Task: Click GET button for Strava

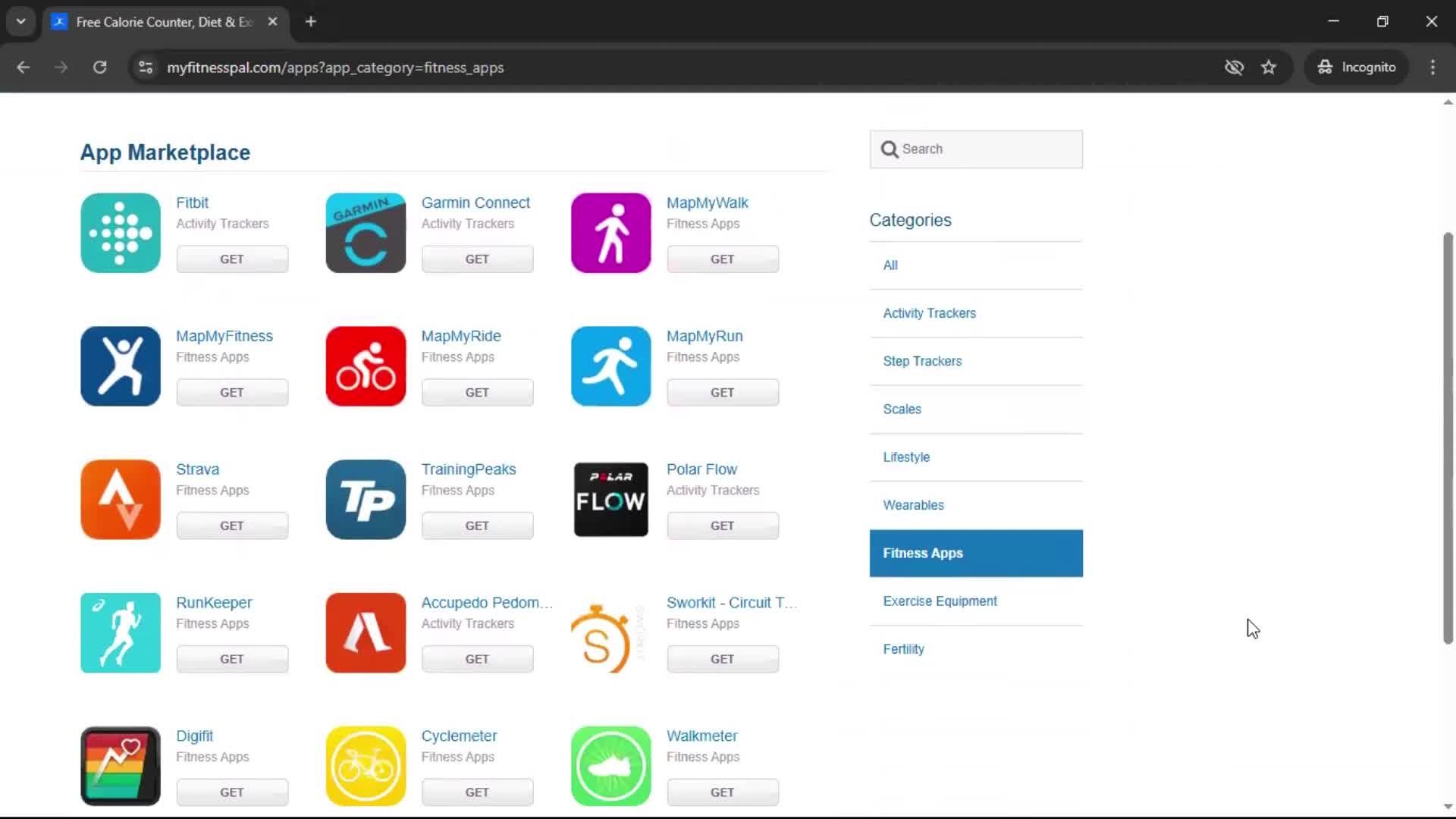Action: pyautogui.click(x=232, y=526)
